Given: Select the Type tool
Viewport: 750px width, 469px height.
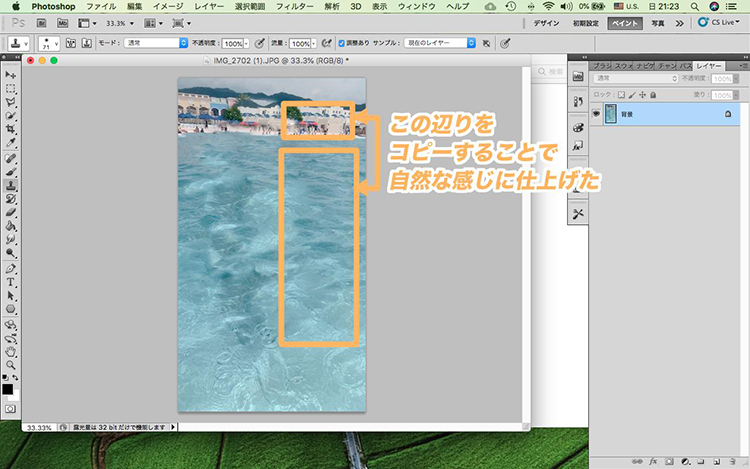Looking at the screenshot, I should pyautogui.click(x=11, y=282).
